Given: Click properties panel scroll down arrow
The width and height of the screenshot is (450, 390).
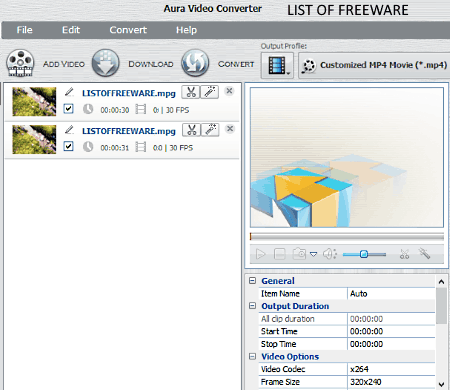Looking at the screenshot, I should (x=441, y=384).
